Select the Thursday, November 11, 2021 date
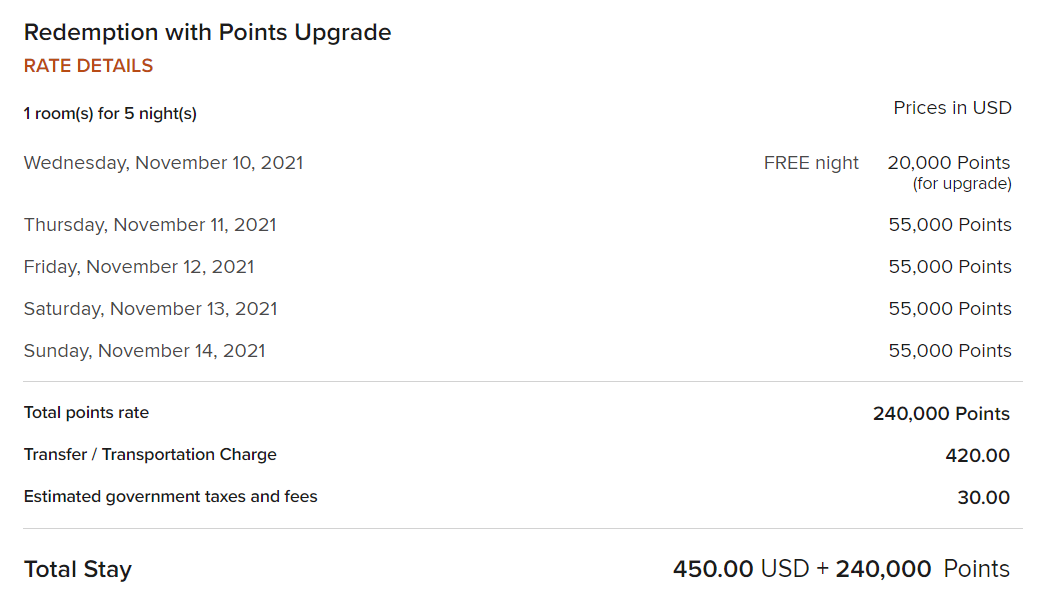This screenshot has height=599, width=1049. coord(150,225)
